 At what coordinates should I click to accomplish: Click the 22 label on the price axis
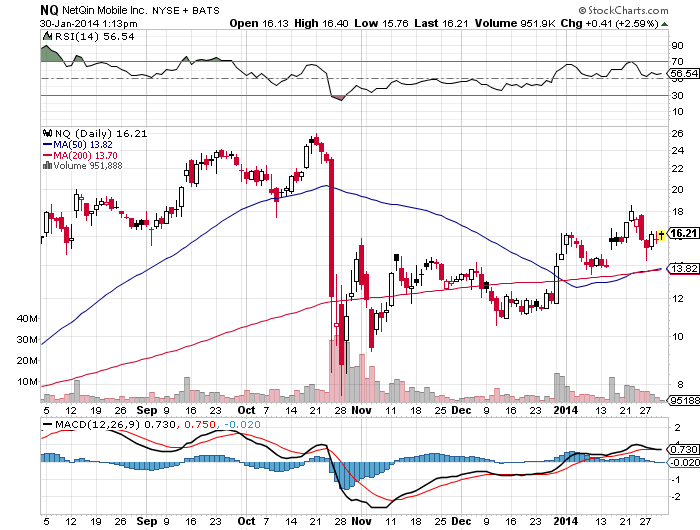pos(677,169)
